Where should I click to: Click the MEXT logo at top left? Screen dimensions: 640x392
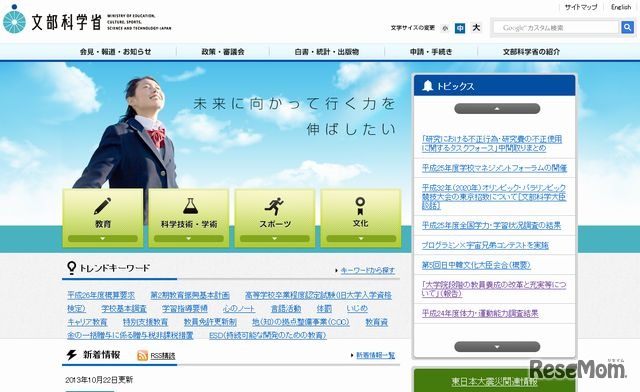pos(87,19)
